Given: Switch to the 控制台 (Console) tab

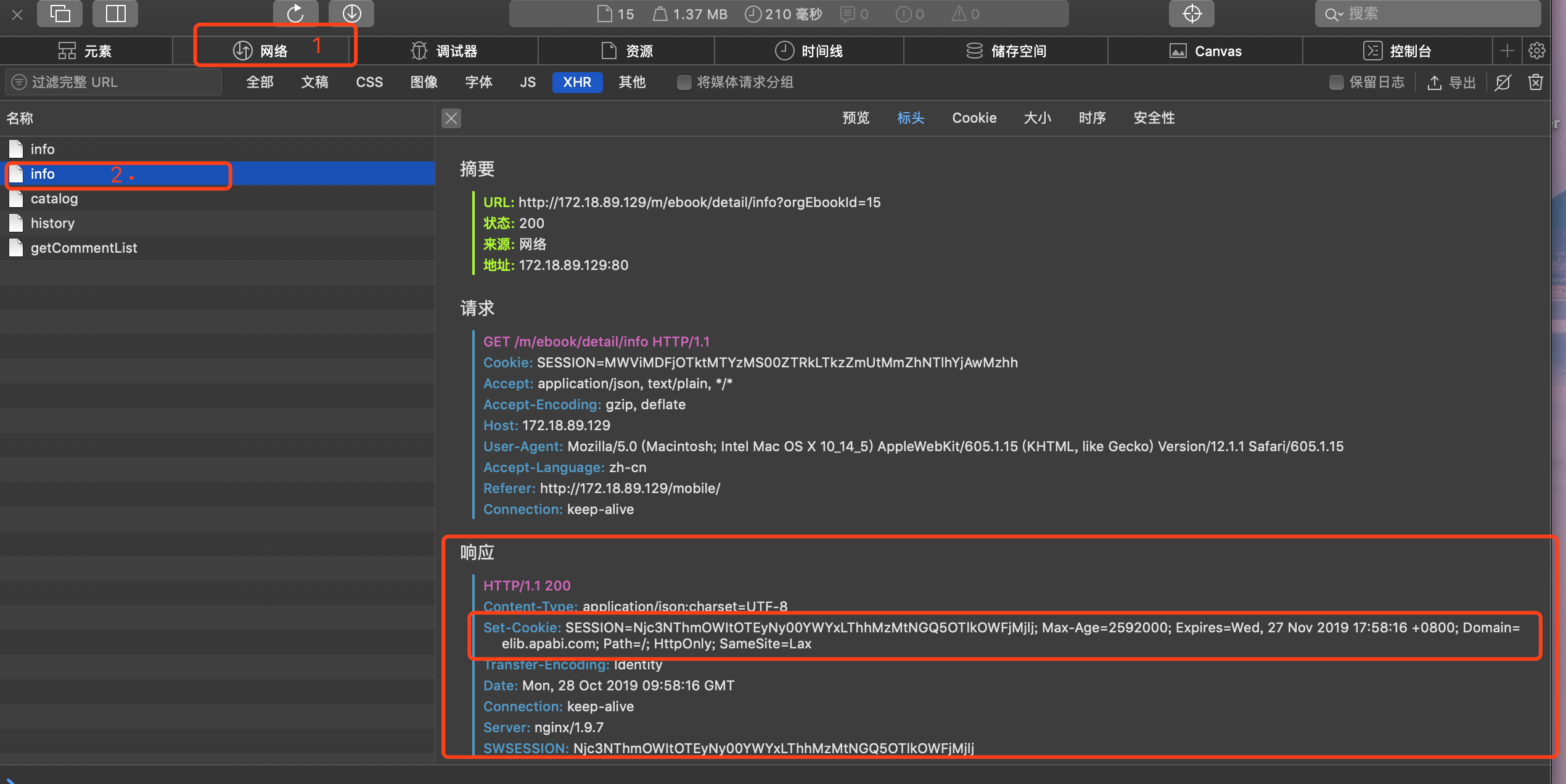Looking at the screenshot, I should pyautogui.click(x=1398, y=51).
